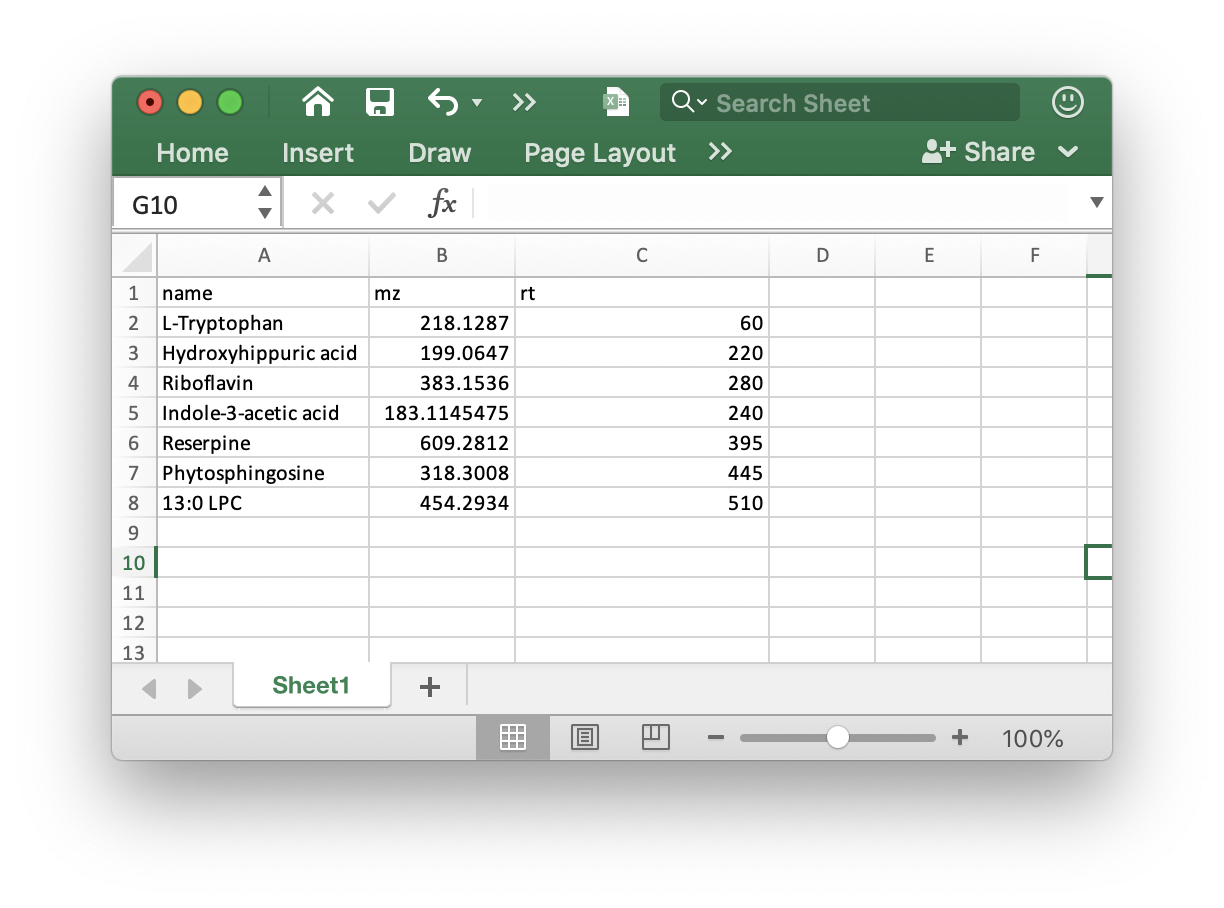Select Normal view in the status bar
This screenshot has width=1224, height=908.
[513, 737]
